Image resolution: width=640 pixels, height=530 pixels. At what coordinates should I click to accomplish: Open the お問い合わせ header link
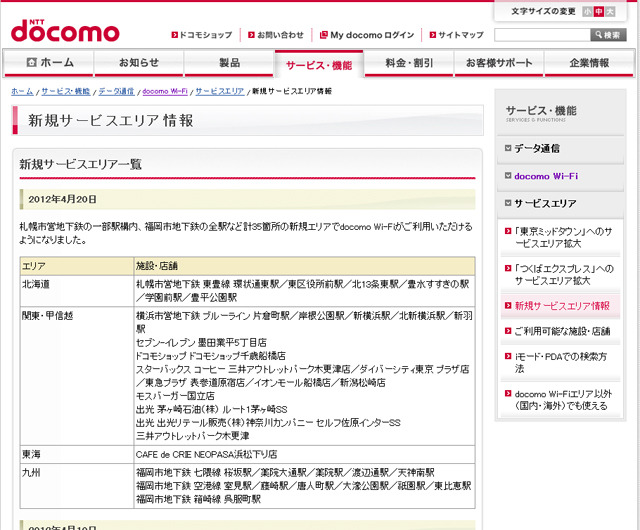pyautogui.click(x=280, y=35)
